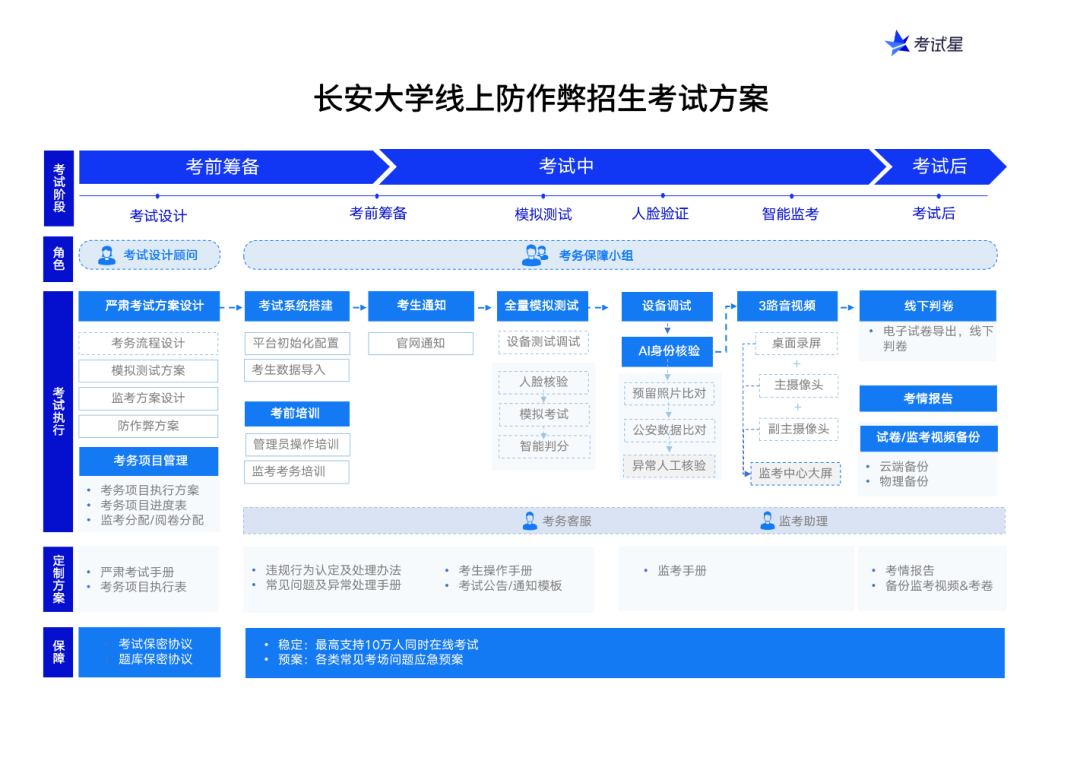This screenshot has height=761, width=1080.
Task: Click the 模拟测试方案 box
Action: click(x=149, y=371)
